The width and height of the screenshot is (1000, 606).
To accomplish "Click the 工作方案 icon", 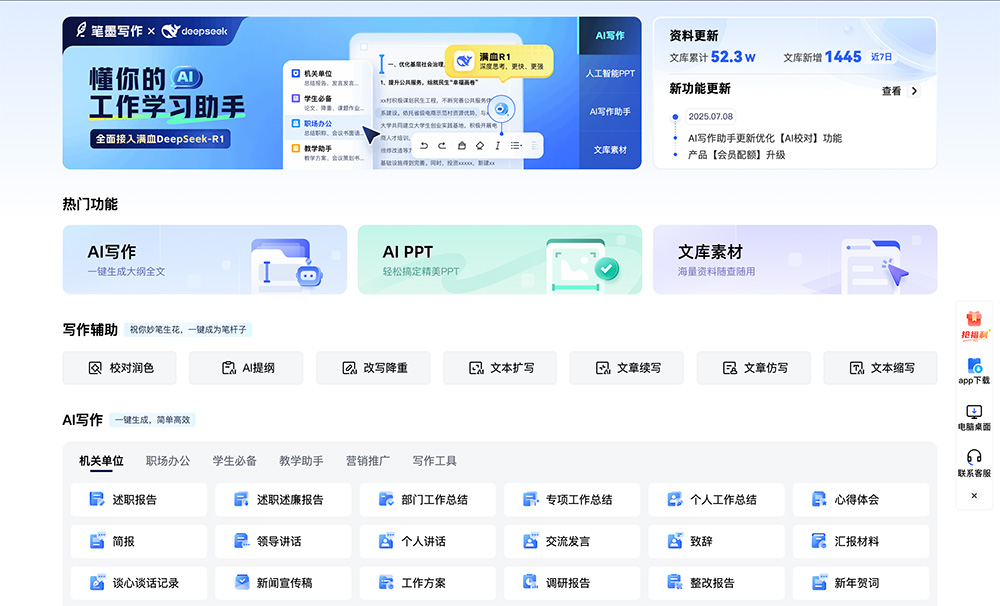I will pos(386,582).
